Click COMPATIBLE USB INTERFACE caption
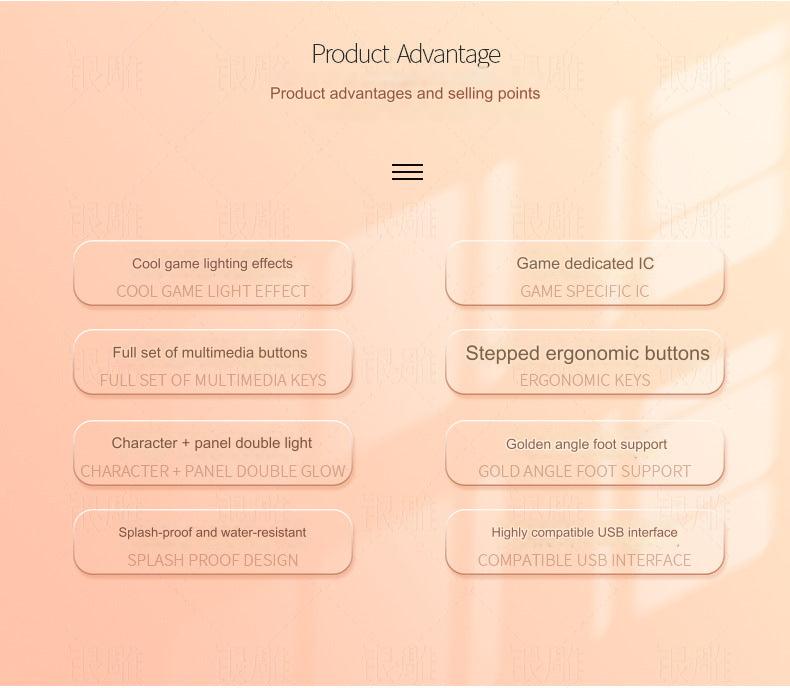Image resolution: width=790 pixels, height=688 pixels. tap(584, 560)
